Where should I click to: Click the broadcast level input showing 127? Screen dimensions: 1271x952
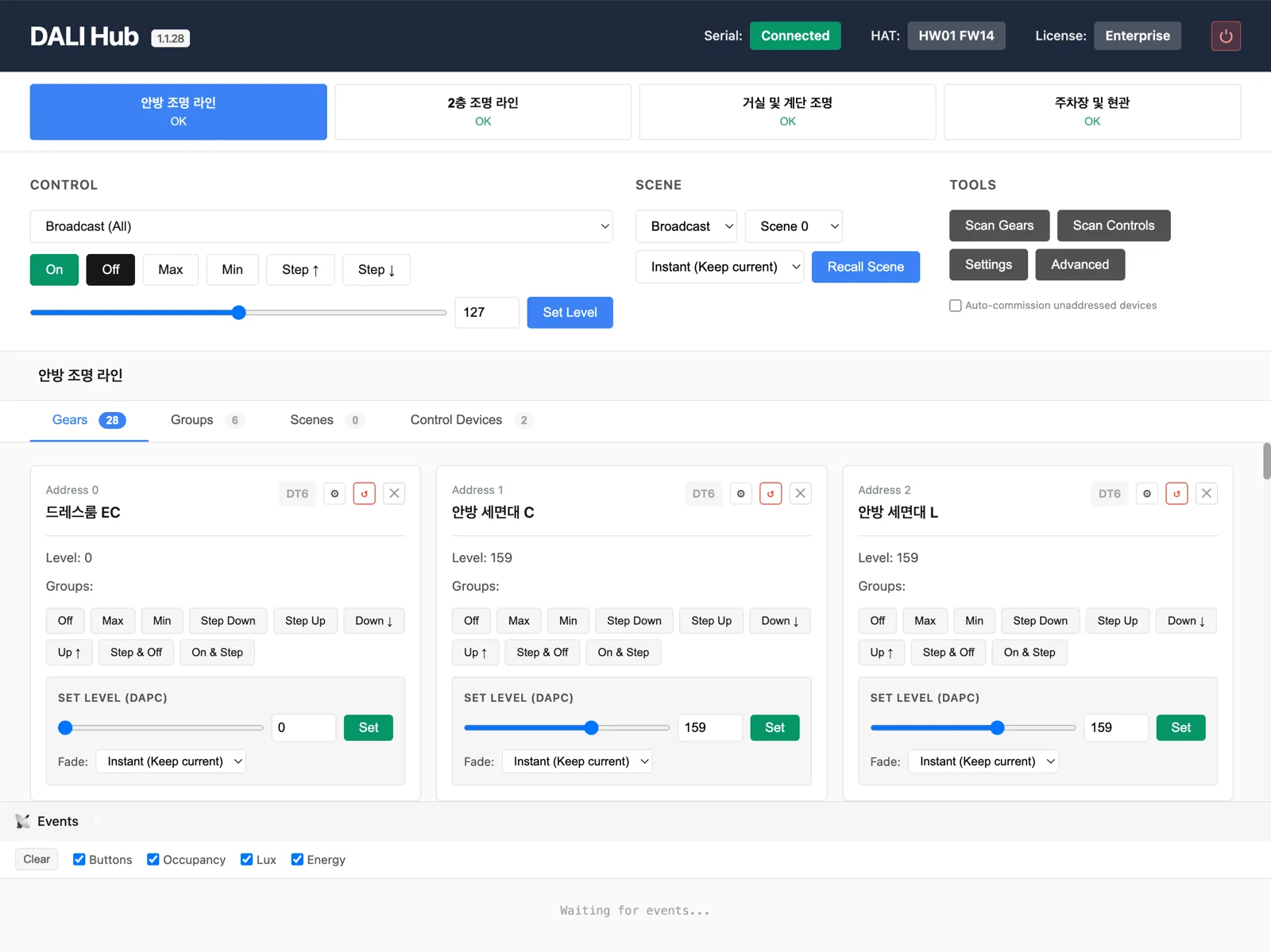point(487,313)
